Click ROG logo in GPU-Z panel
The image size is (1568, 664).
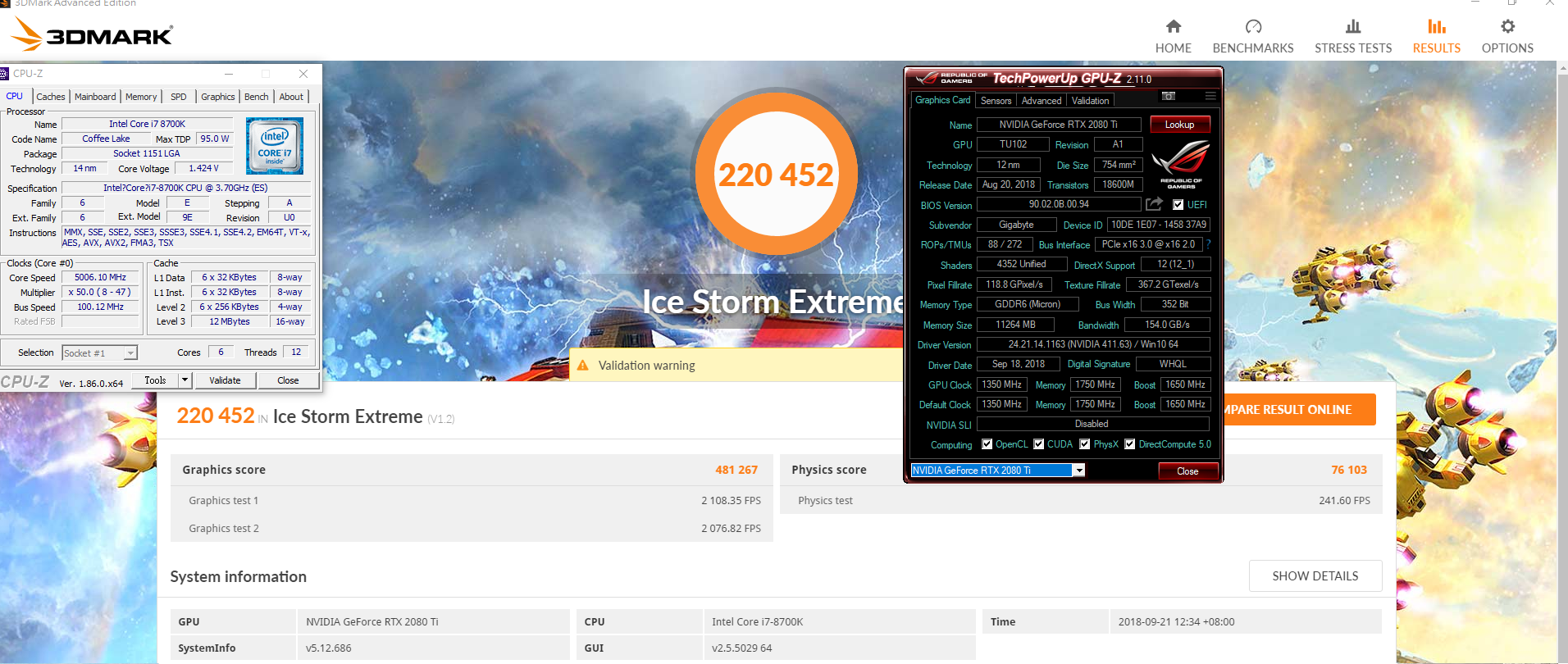(1181, 164)
